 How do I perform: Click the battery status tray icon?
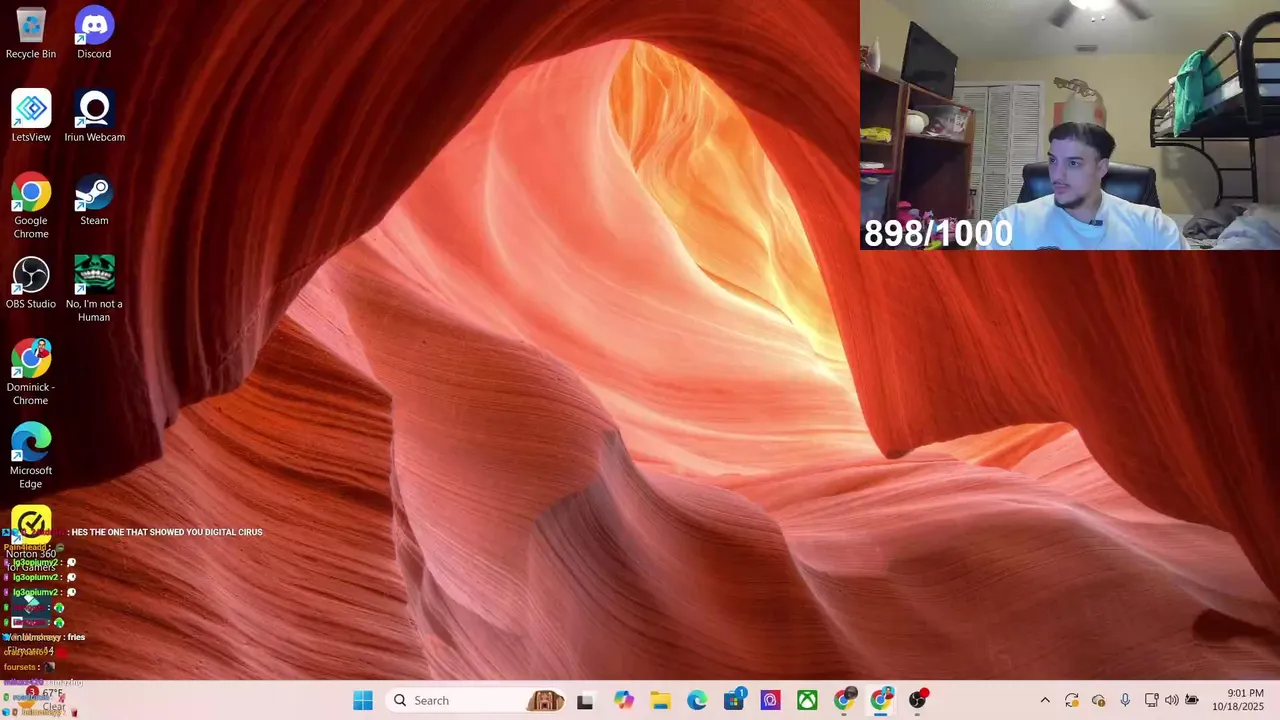point(1191,700)
